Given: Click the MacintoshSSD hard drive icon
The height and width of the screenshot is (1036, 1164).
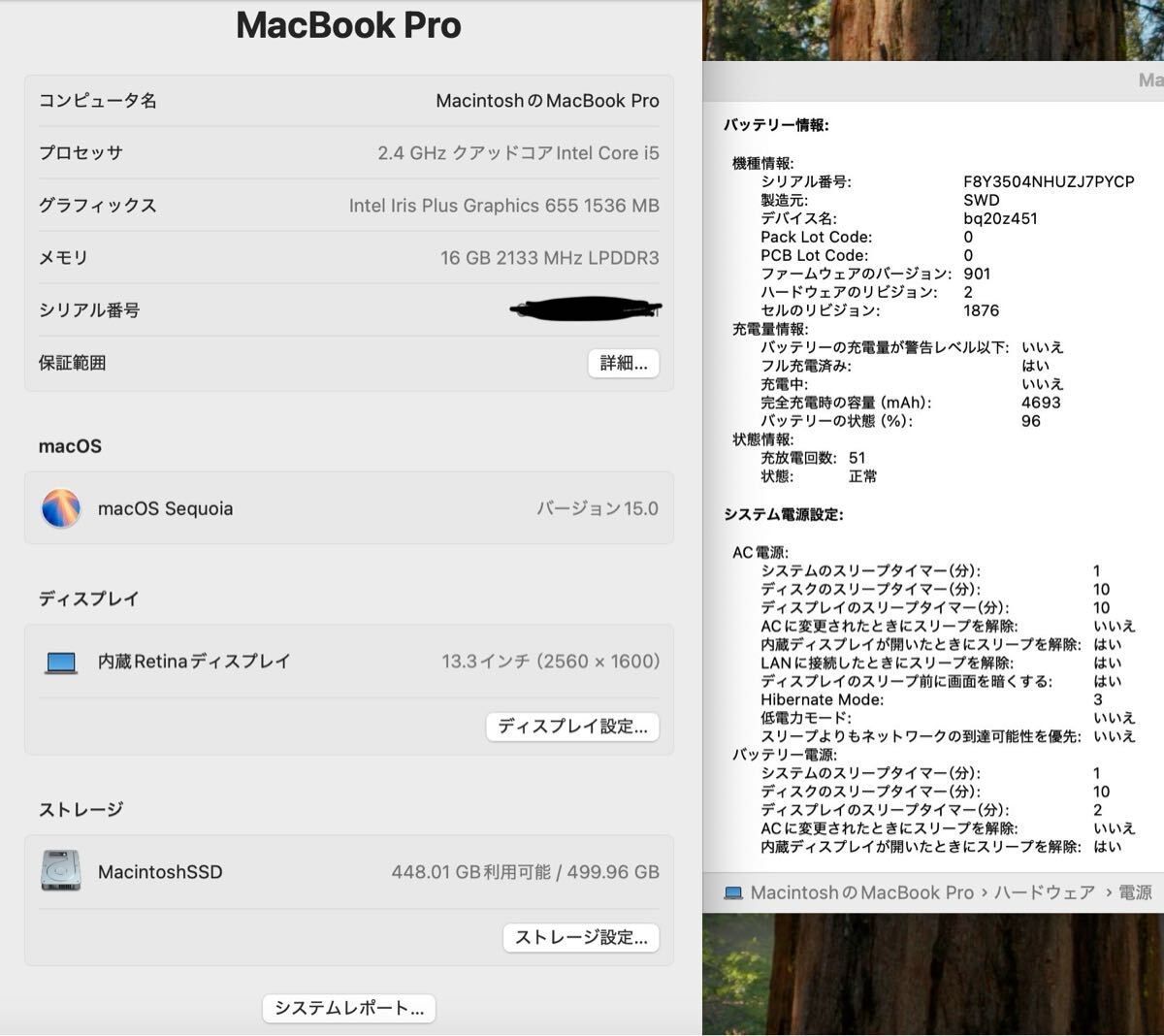Looking at the screenshot, I should 61,871.
